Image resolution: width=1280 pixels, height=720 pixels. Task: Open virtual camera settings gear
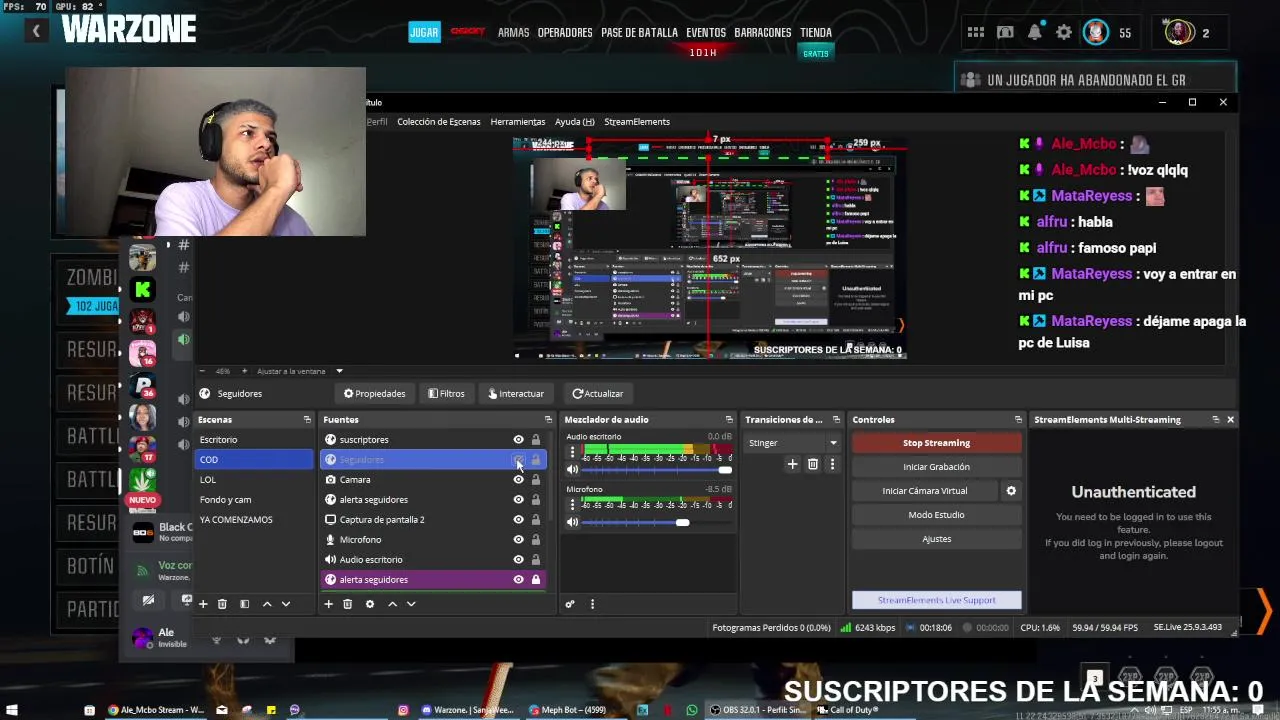[x=1011, y=491]
